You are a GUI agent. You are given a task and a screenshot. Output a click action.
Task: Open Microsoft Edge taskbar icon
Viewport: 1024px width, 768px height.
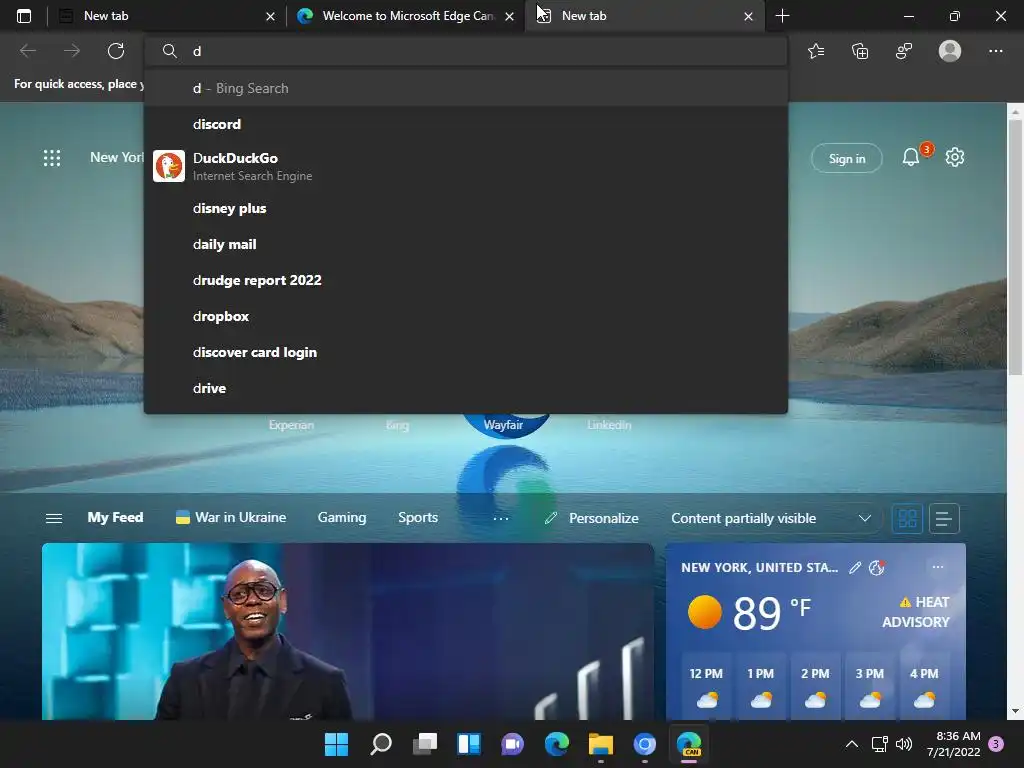tap(556, 744)
